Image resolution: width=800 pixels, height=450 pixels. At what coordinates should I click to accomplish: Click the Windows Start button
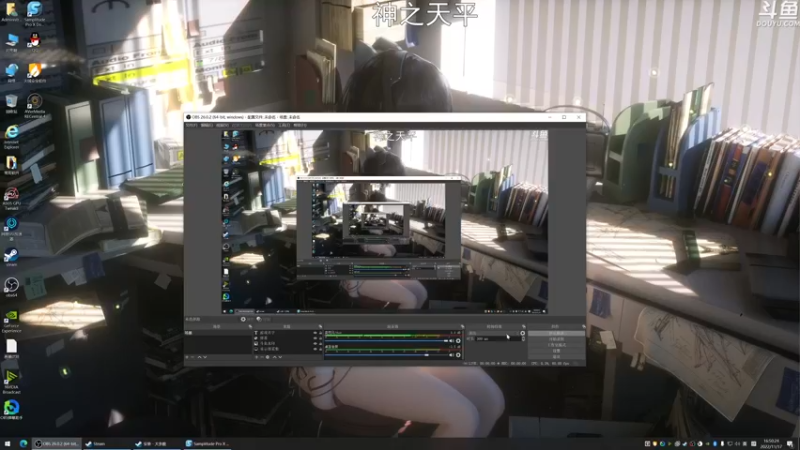click(x=7, y=444)
